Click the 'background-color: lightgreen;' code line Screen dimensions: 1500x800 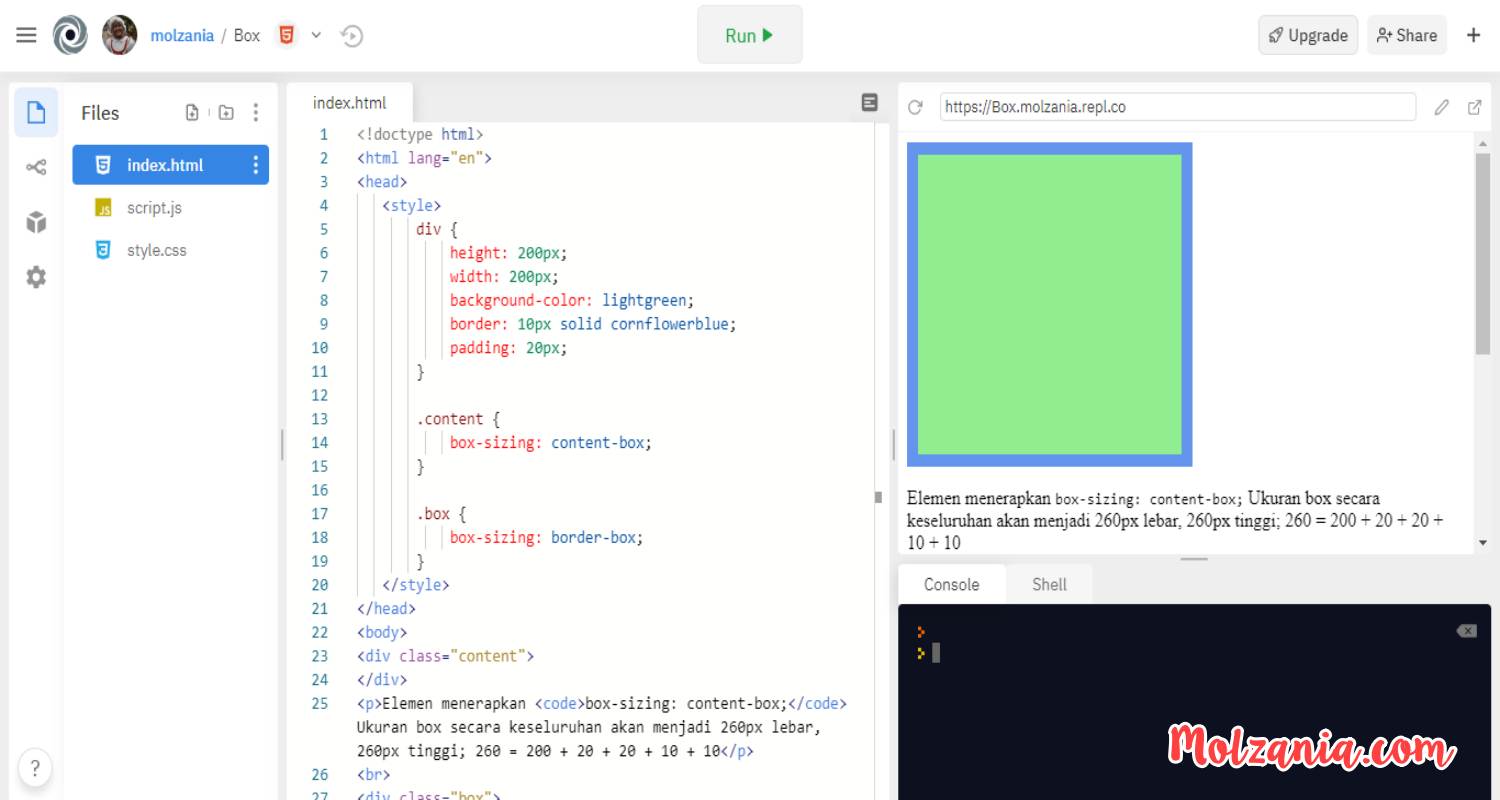point(571,300)
